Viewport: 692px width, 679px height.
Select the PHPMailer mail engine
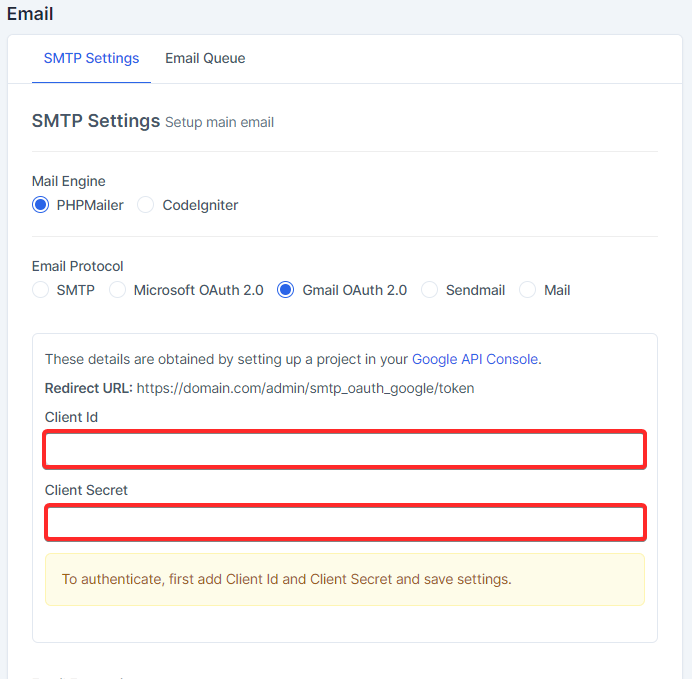coord(41,205)
